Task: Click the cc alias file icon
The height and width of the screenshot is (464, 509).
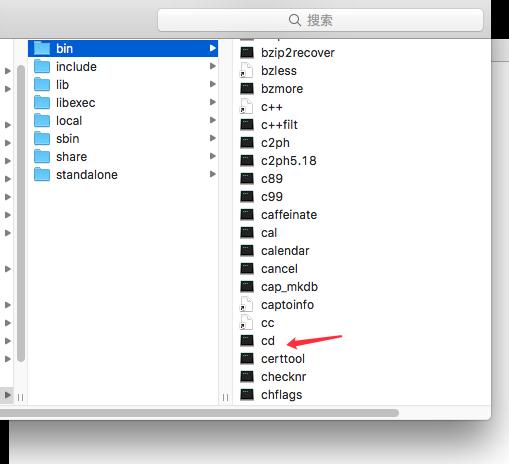Action: (246, 322)
